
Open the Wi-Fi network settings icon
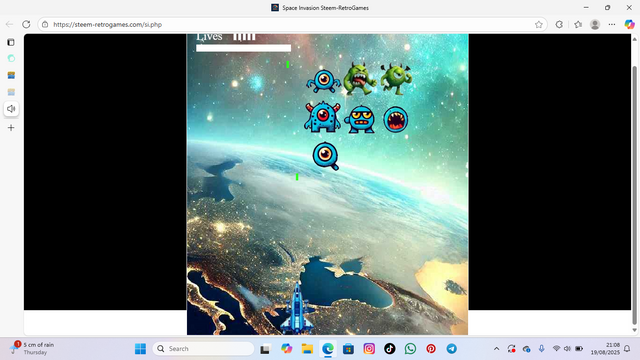(x=556, y=349)
